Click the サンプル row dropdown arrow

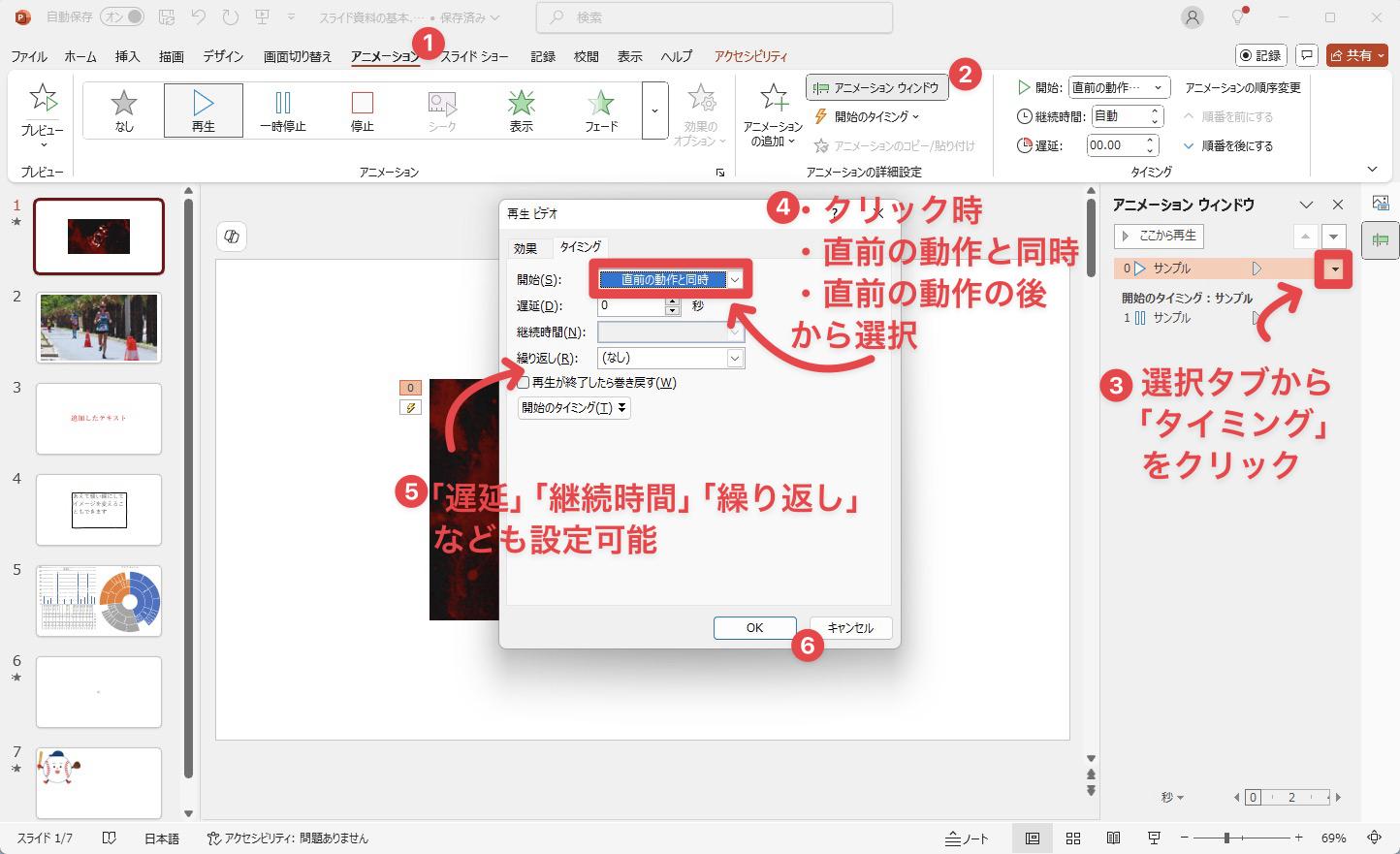tap(1335, 269)
